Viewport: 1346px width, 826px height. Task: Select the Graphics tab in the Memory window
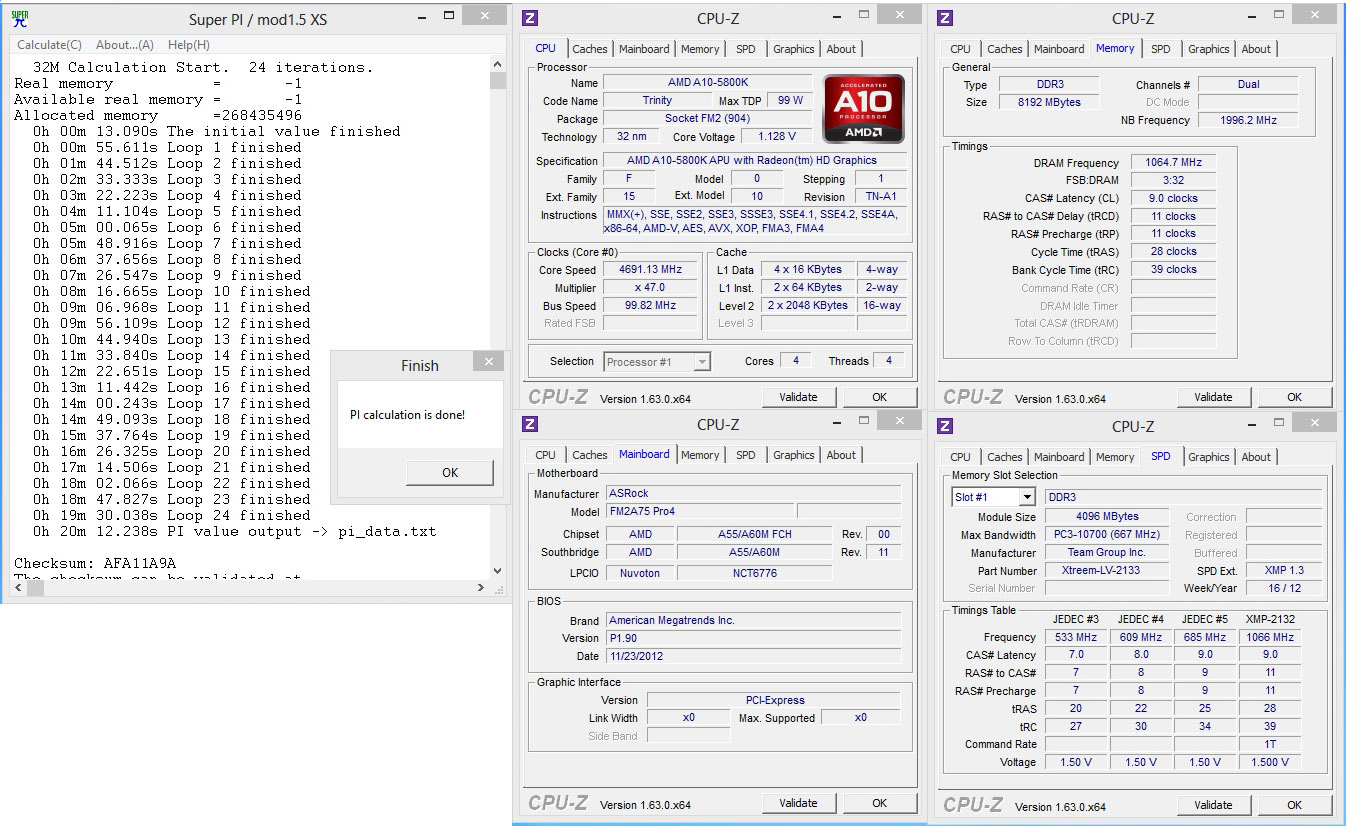click(1209, 49)
